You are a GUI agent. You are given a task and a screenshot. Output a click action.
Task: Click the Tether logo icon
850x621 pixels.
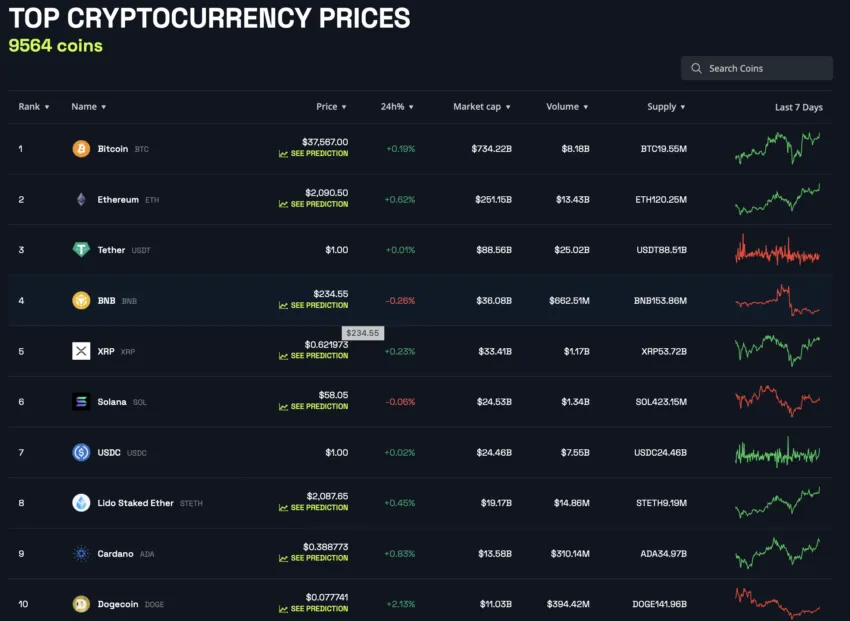(x=80, y=249)
